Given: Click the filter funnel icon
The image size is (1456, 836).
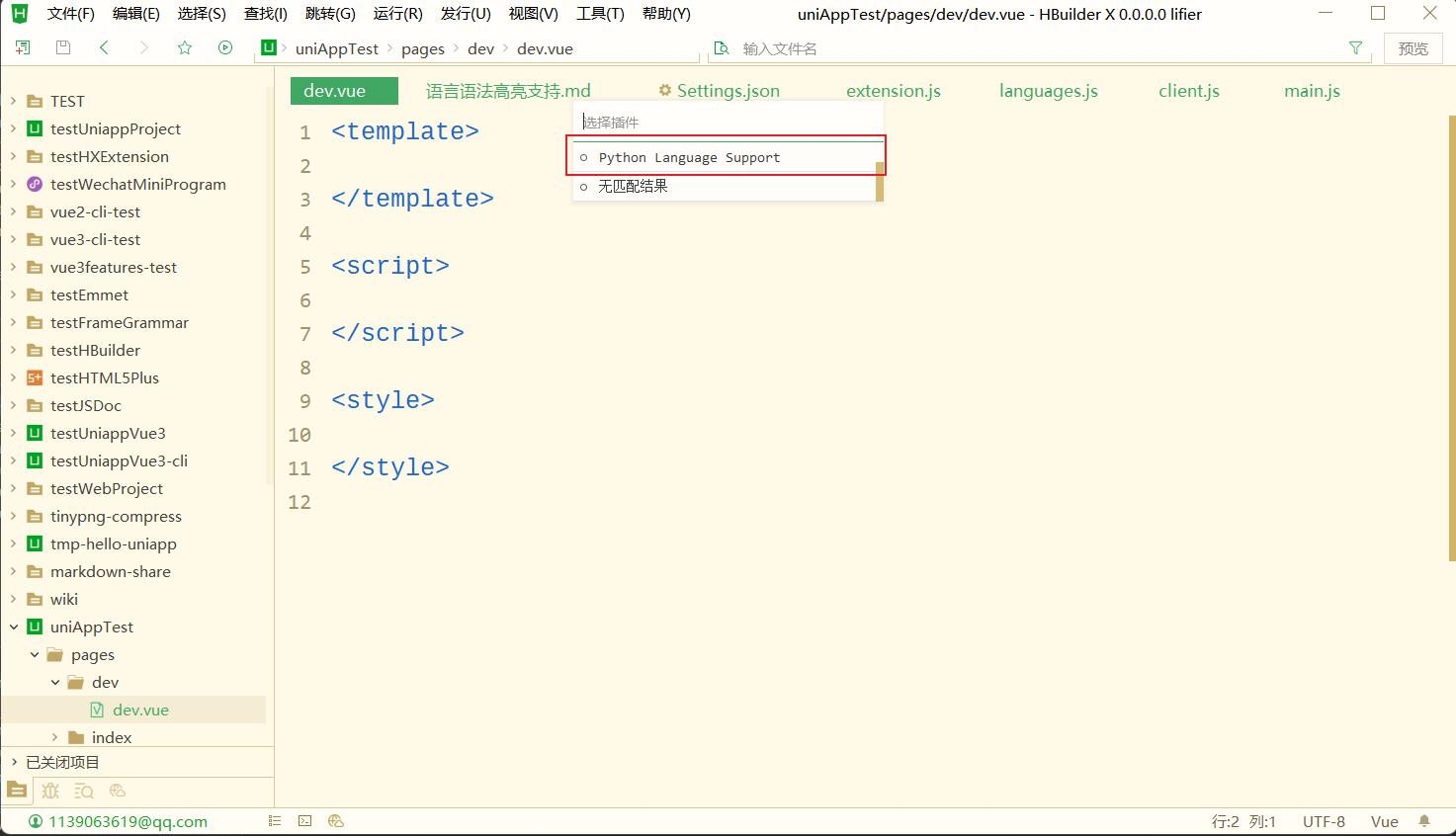Looking at the screenshot, I should pyautogui.click(x=1355, y=48).
